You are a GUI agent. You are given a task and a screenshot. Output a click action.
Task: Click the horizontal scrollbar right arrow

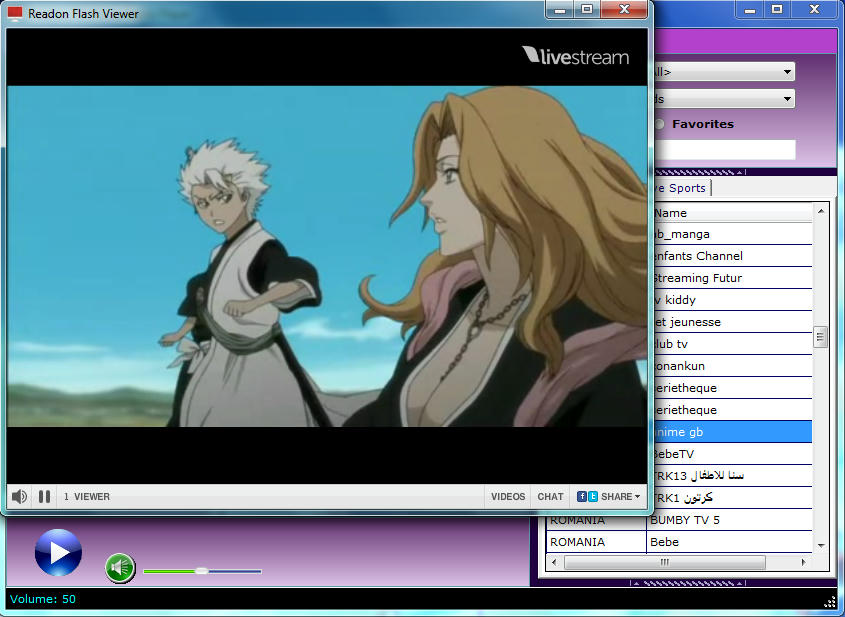[804, 562]
